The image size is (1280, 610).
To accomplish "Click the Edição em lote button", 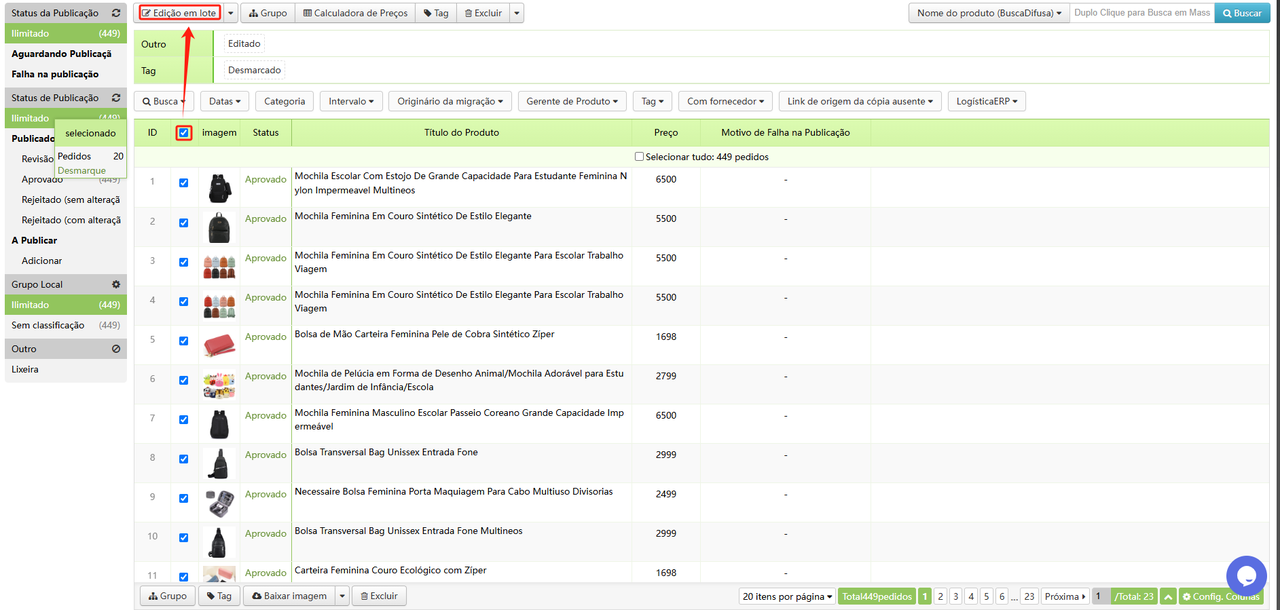I will click(x=178, y=13).
